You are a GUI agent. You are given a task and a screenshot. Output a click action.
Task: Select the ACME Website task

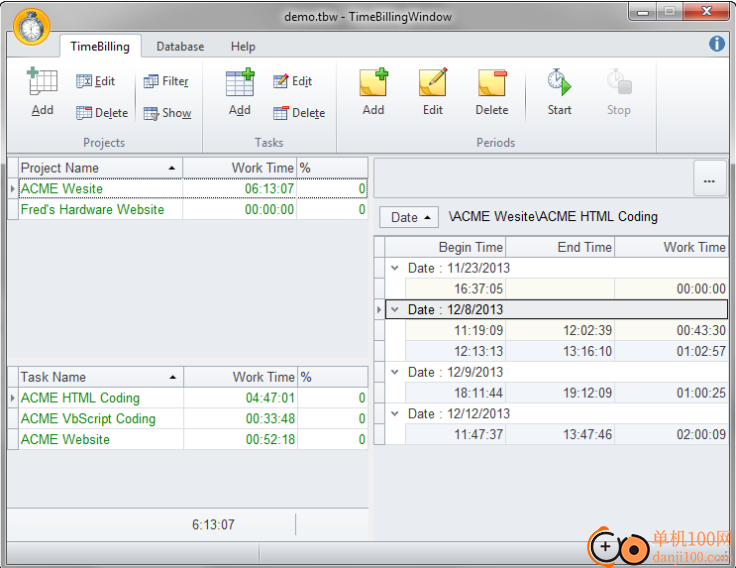(192, 439)
